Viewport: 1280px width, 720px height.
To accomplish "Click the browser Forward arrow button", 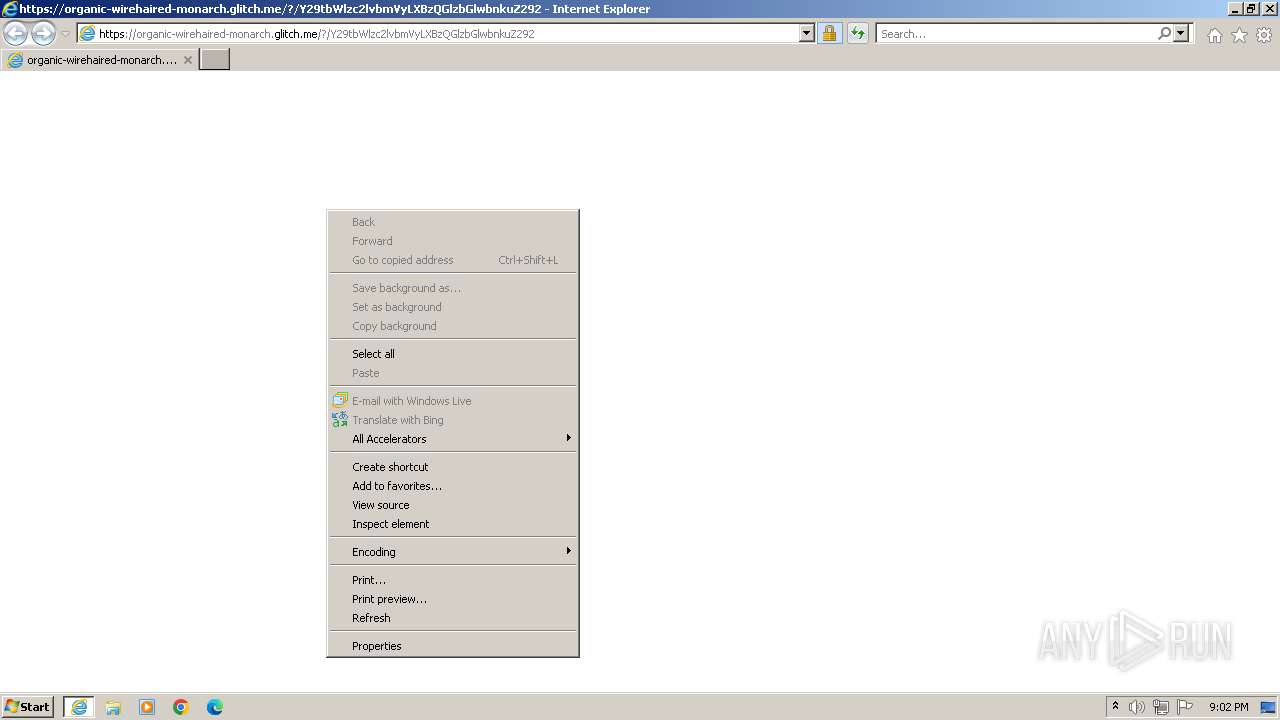I will tap(43, 34).
